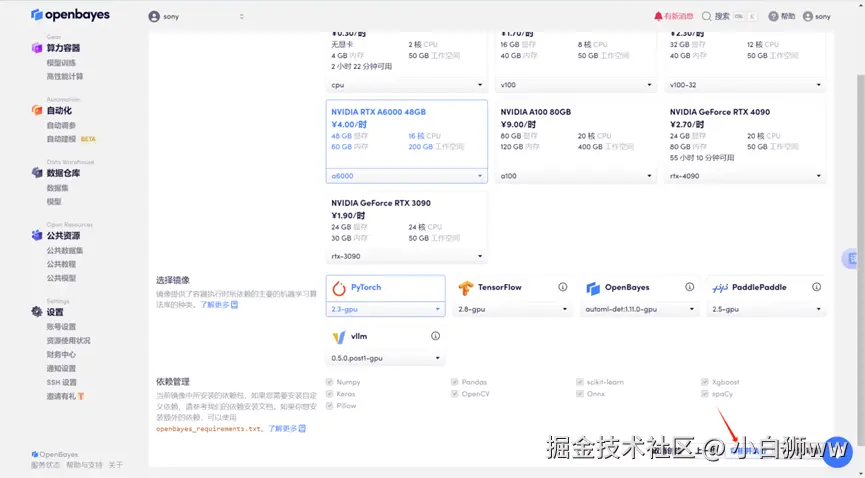The height and width of the screenshot is (478, 865).
Task: Click the TensorFlow logo icon
Action: (466, 288)
